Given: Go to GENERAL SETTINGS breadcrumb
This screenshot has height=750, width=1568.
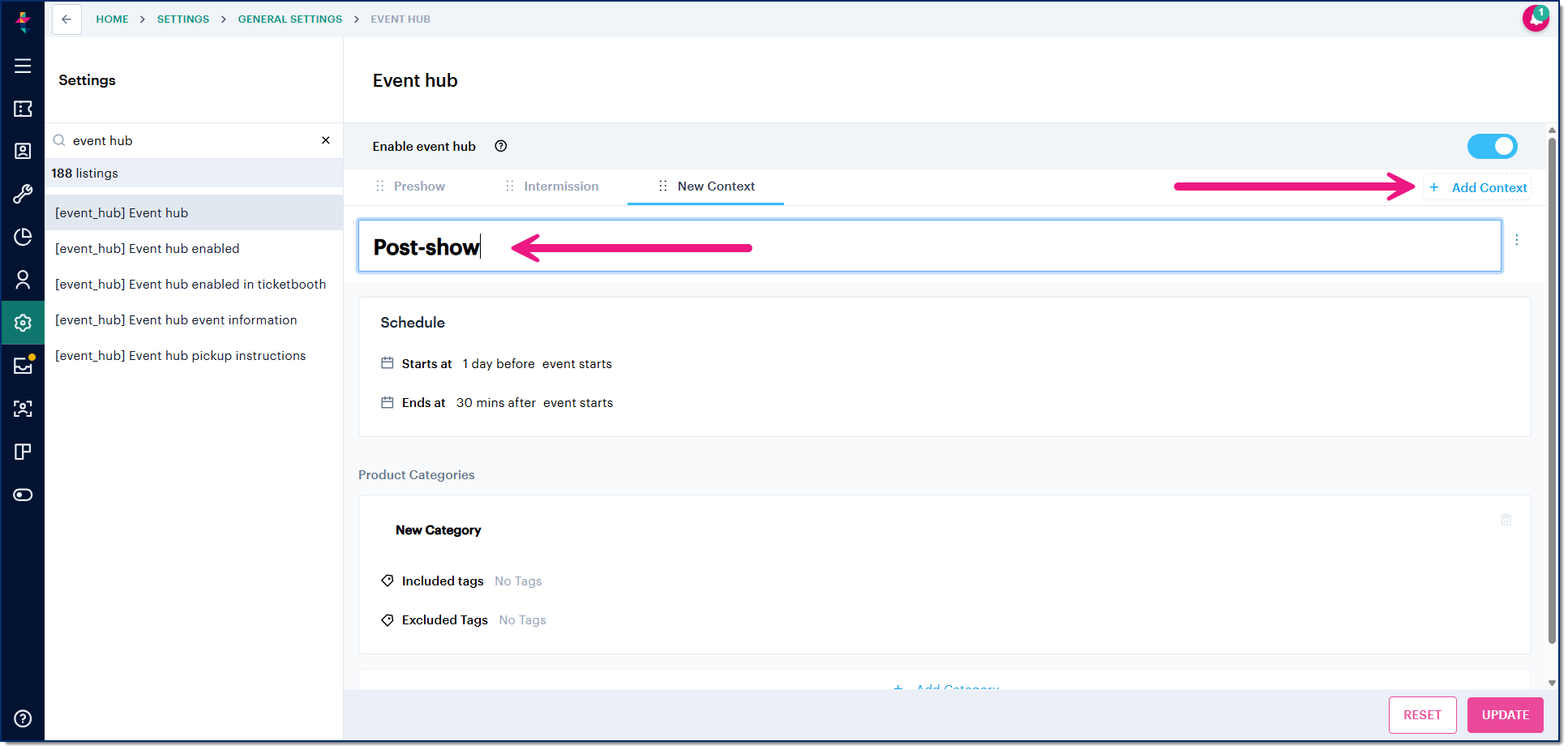Looking at the screenshot, I should 290,19.
